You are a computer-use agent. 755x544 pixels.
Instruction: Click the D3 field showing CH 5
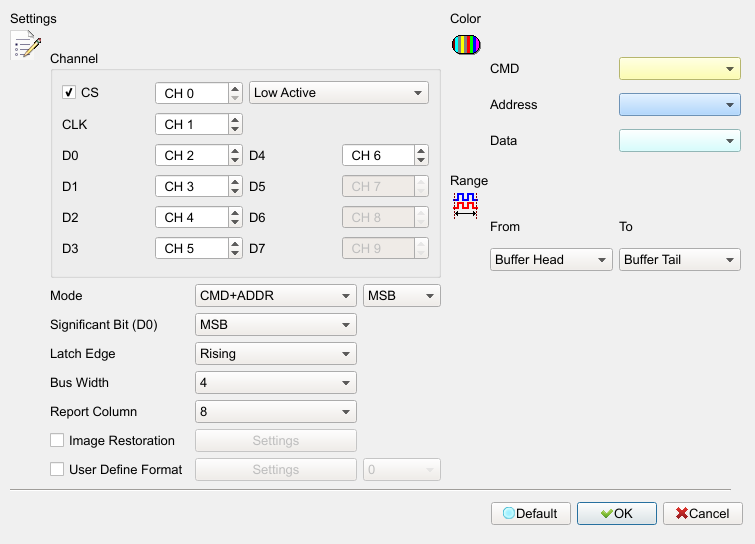pyautogui.click(x=192, y=248)
